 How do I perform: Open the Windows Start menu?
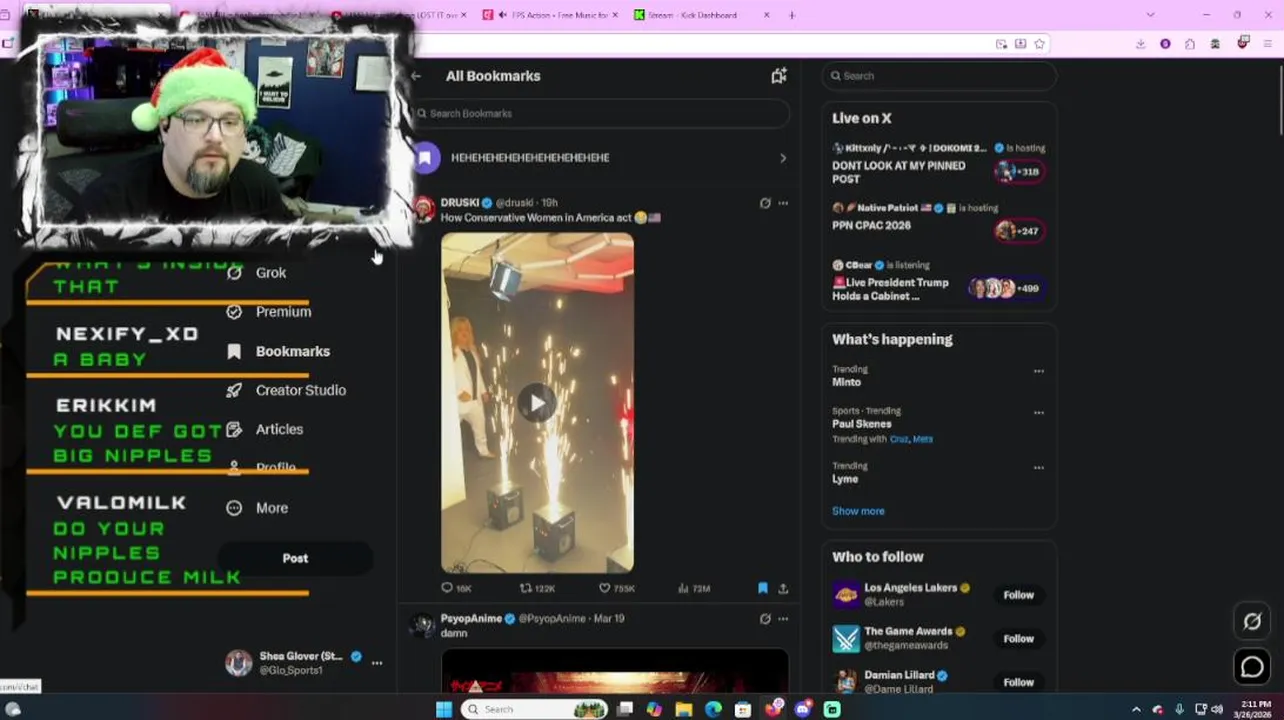pos(444,709)
